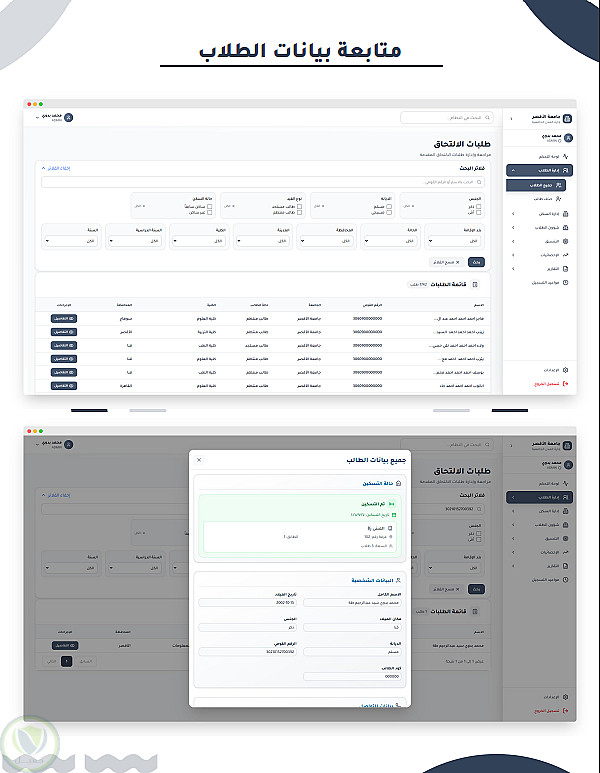Open الإعدادات settings gear in top window sidebar
This screenshot has width=600, height=773.
click(x=565, y=370)
